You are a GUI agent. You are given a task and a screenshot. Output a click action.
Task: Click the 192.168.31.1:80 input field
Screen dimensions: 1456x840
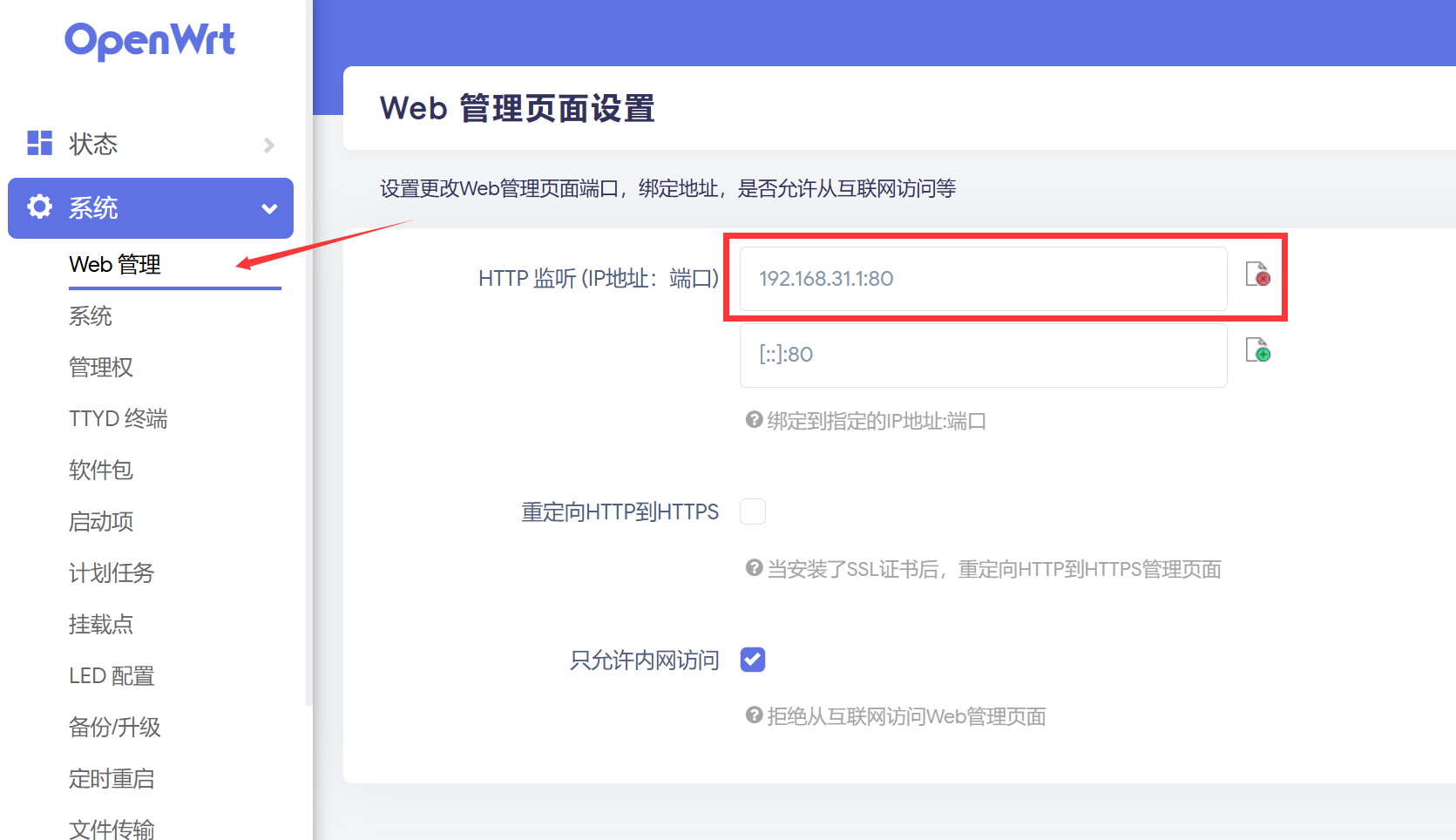(x=983, y=279)
